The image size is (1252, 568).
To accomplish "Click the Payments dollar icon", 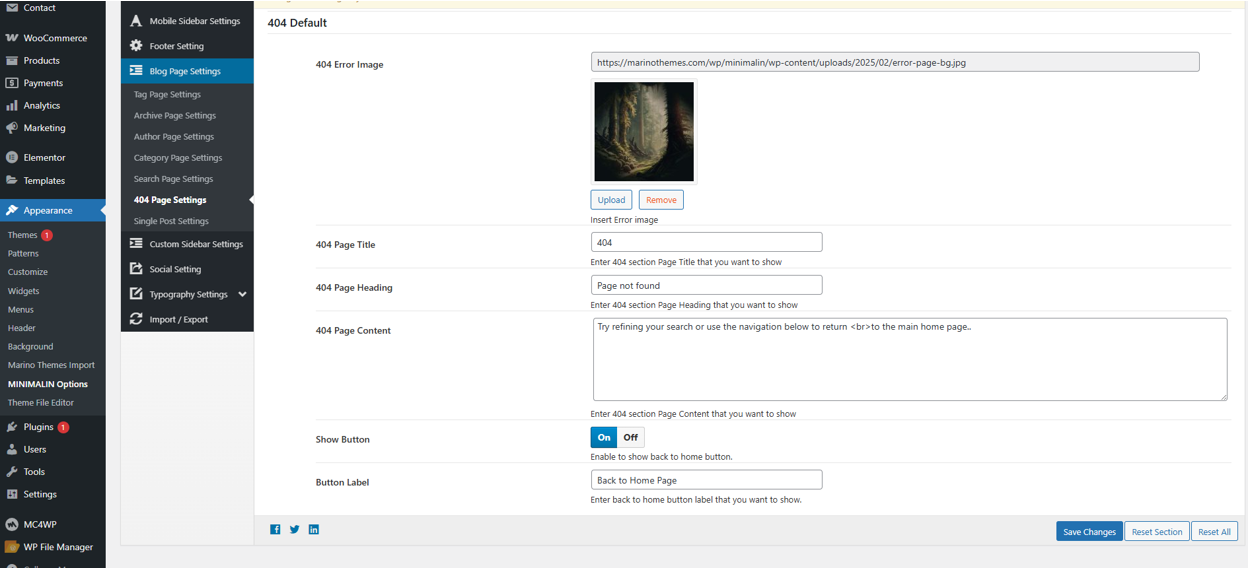I will 12,83.
